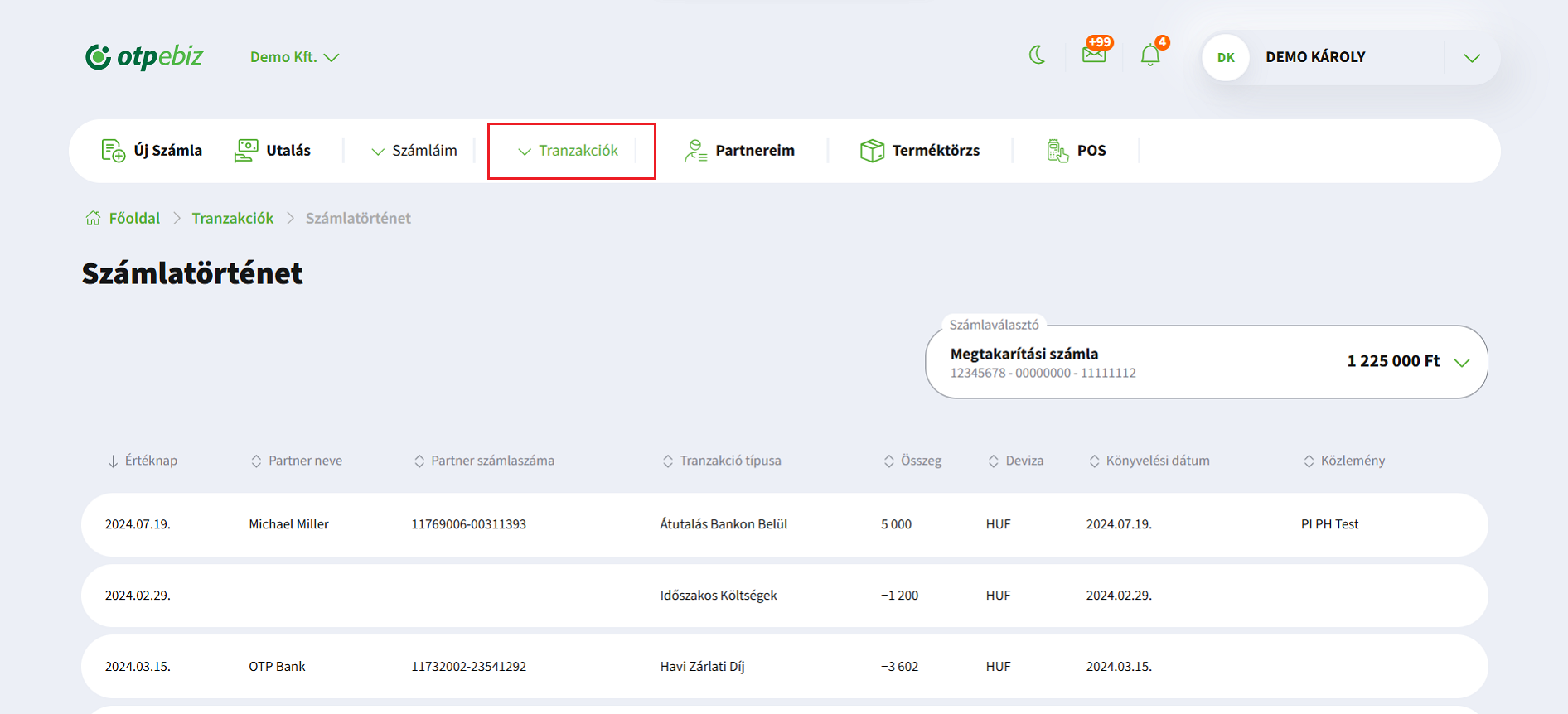Select the Michael Miller transaction row

pyautogui.click(x=784, y=525)
